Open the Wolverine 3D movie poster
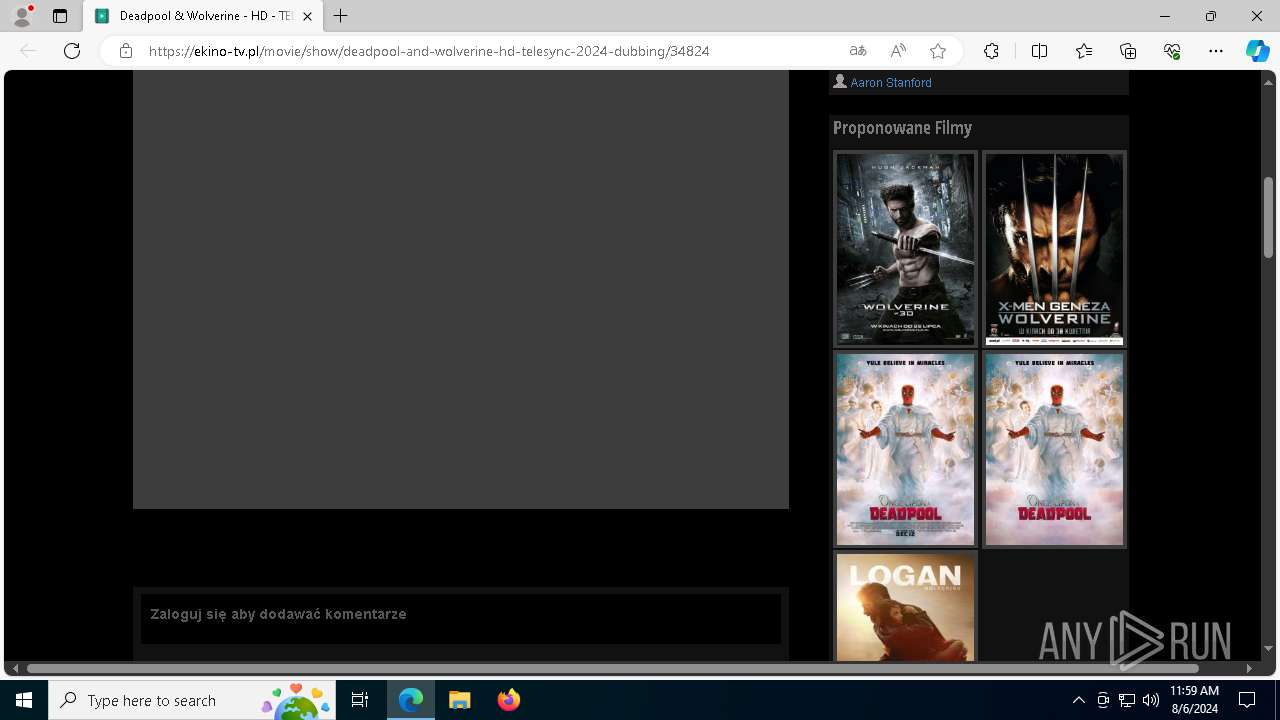1280x720 pixels. click(x=905, y=249)
